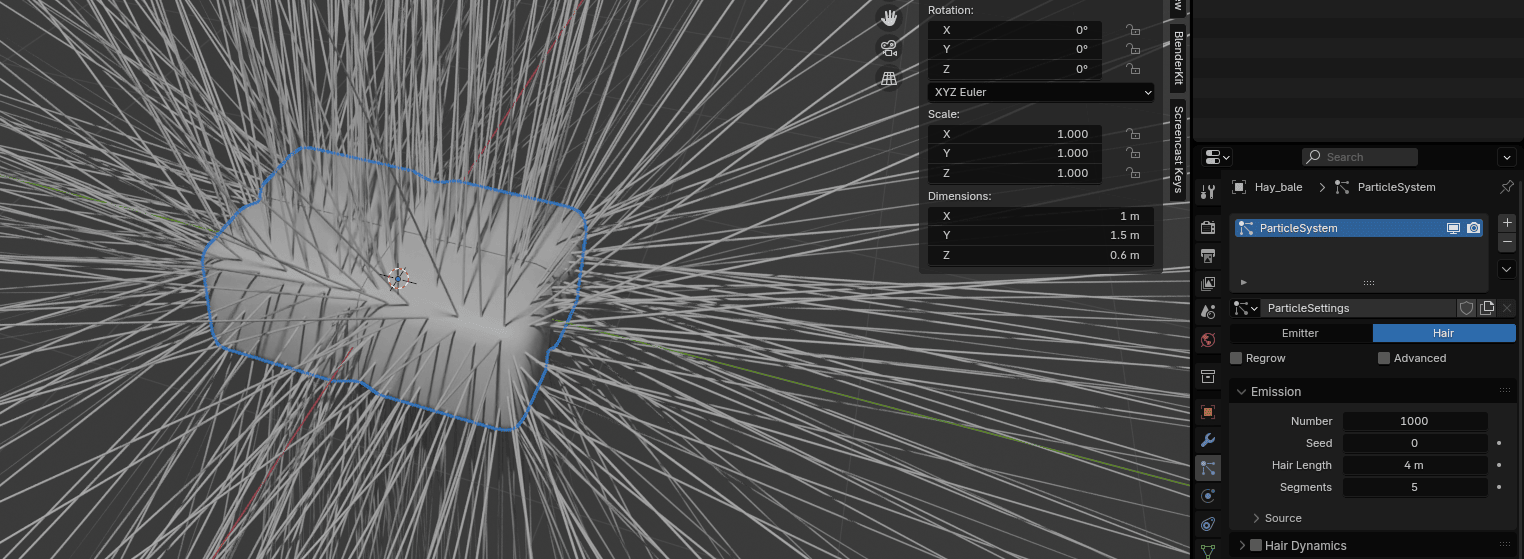Screen dimensions: 1524x559
Task: Open the Tool properties tab icon
Action: (1208, 191)
